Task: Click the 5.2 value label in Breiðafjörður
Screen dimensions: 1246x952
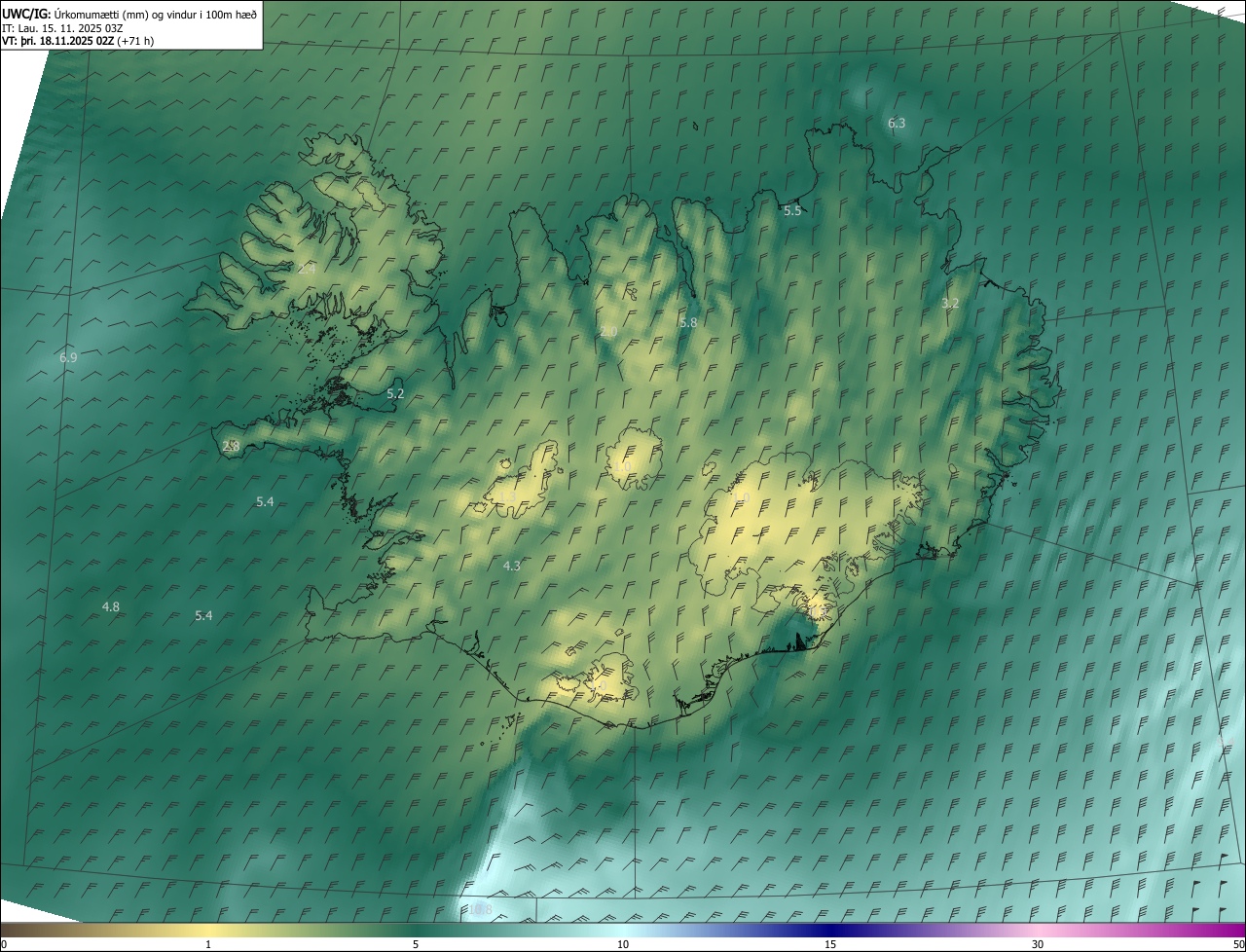Action: click(x=395, y=394)
